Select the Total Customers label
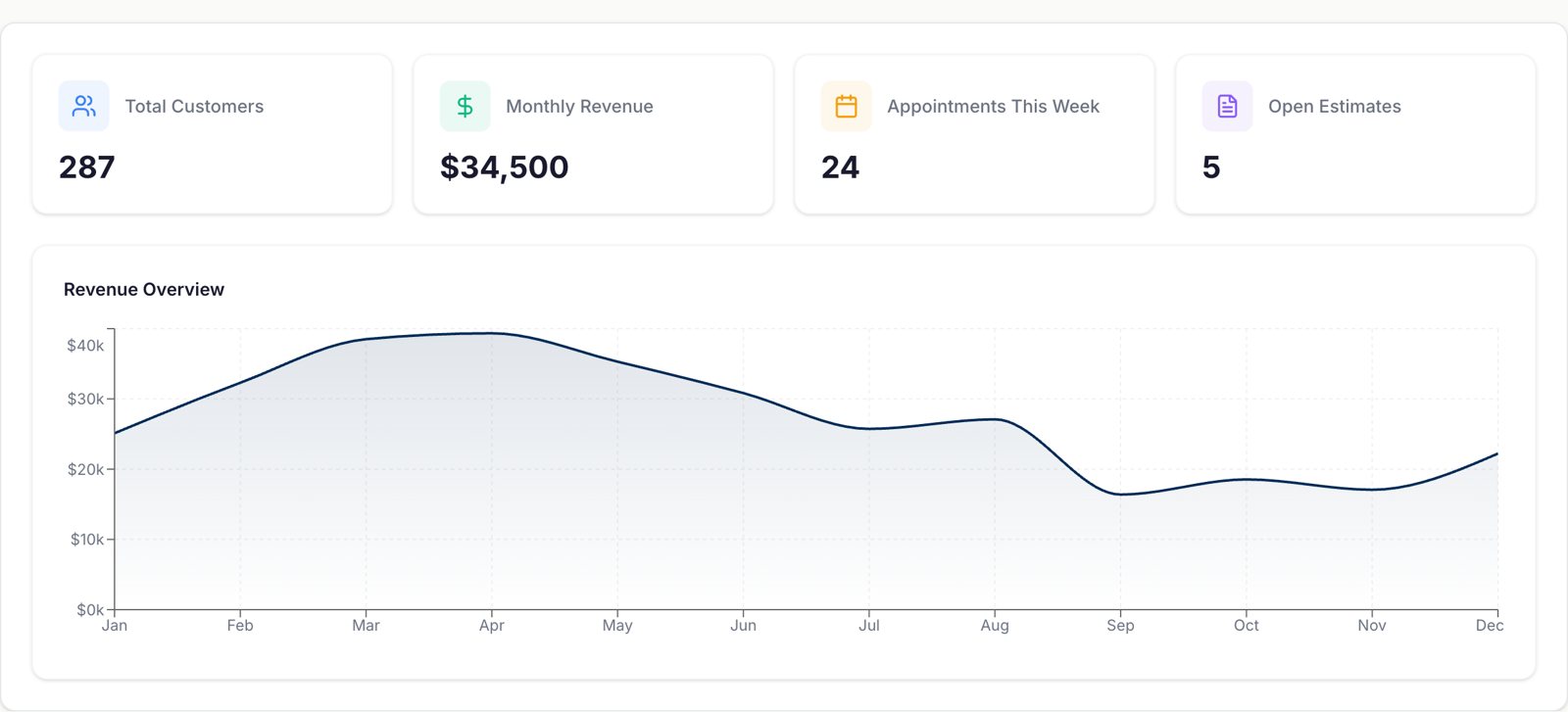 click(194, 107)
